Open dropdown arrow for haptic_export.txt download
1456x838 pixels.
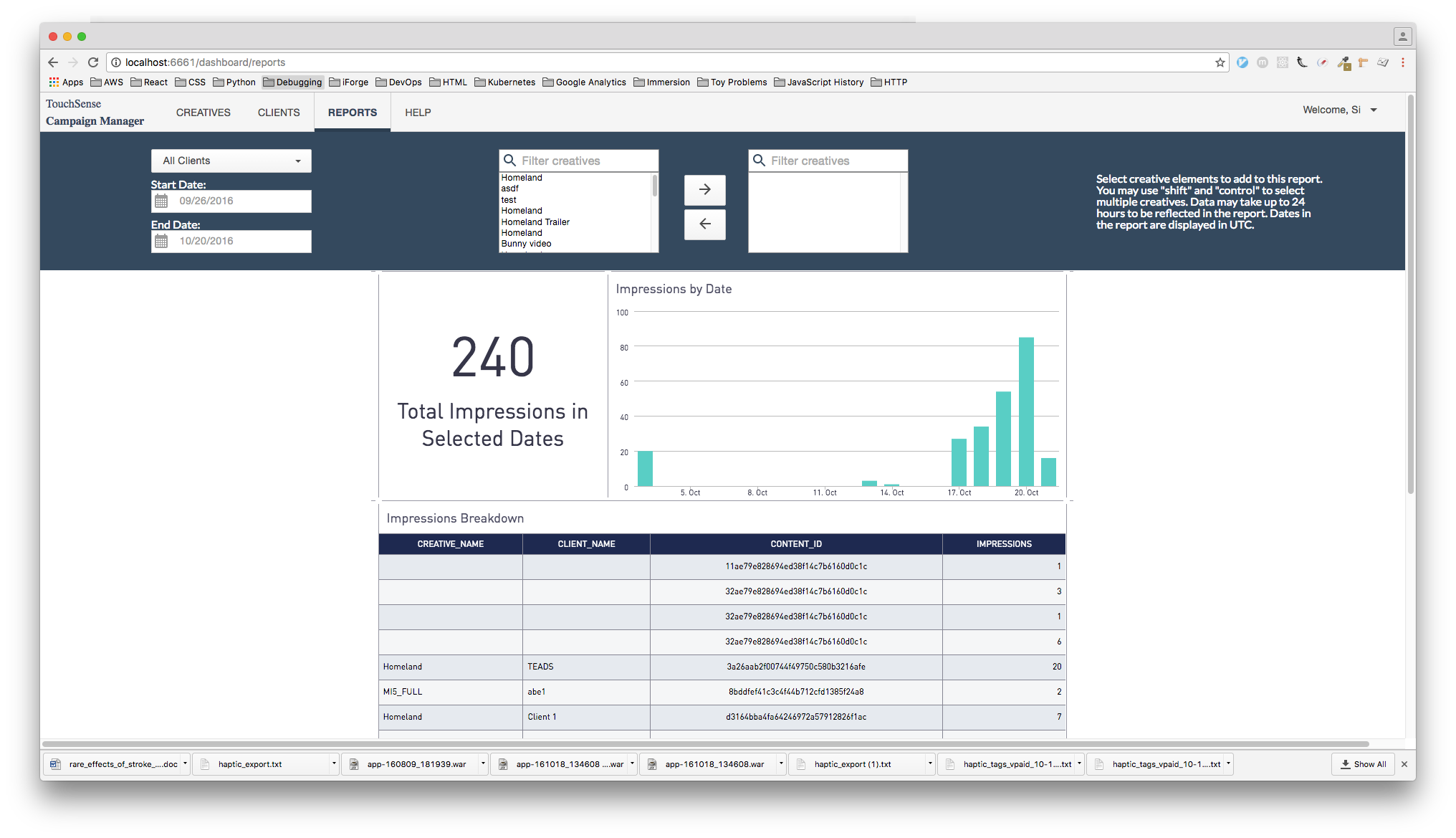pos(334,763)
